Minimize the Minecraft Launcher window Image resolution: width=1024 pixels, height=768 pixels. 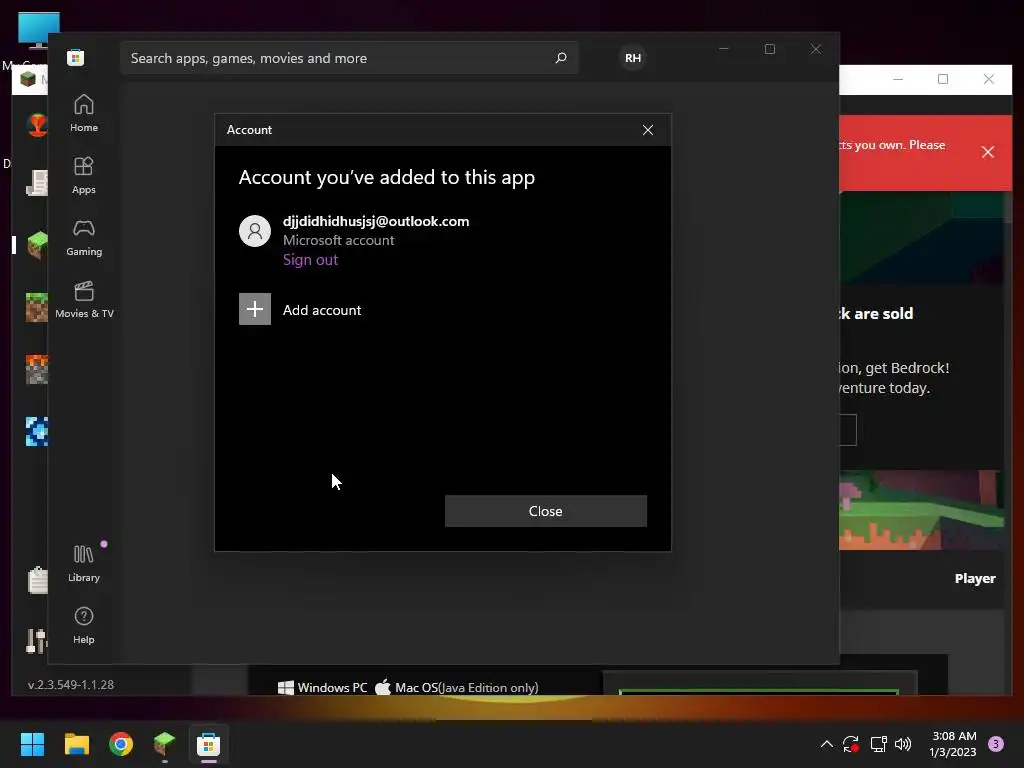pyautogui.click(x=898, y=79)
